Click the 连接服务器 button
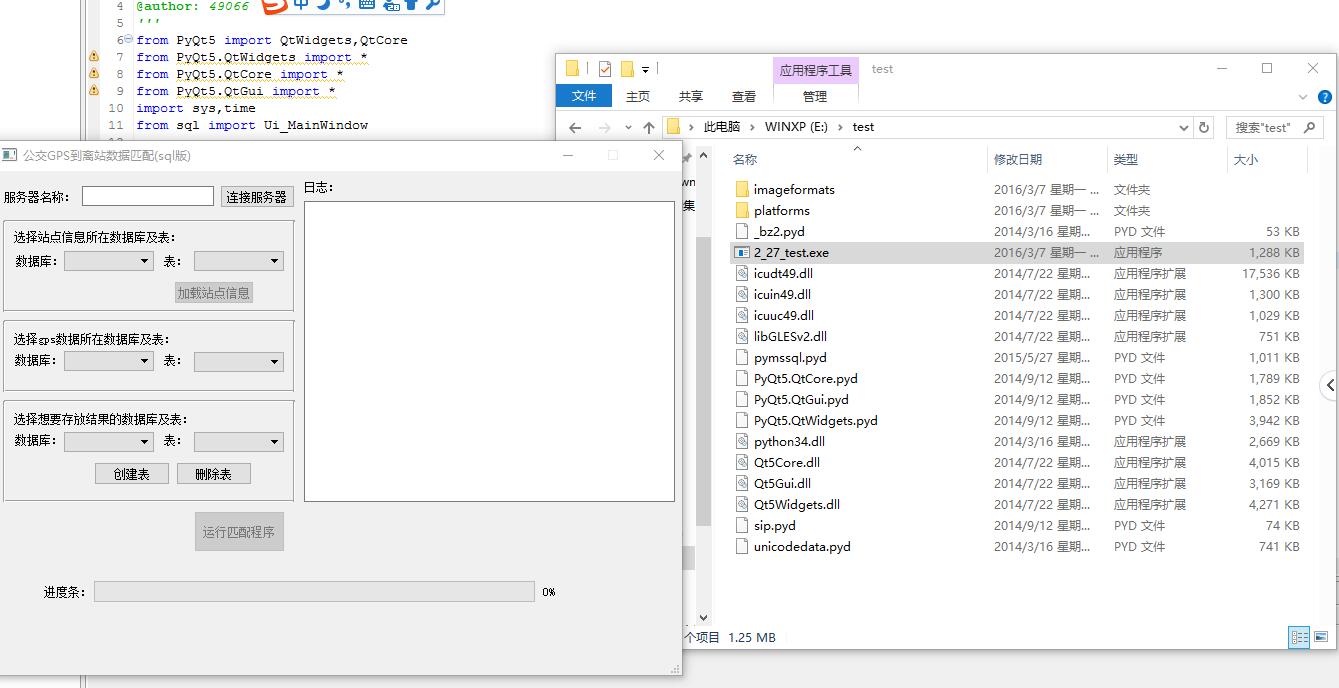 (x=256, y=197)
